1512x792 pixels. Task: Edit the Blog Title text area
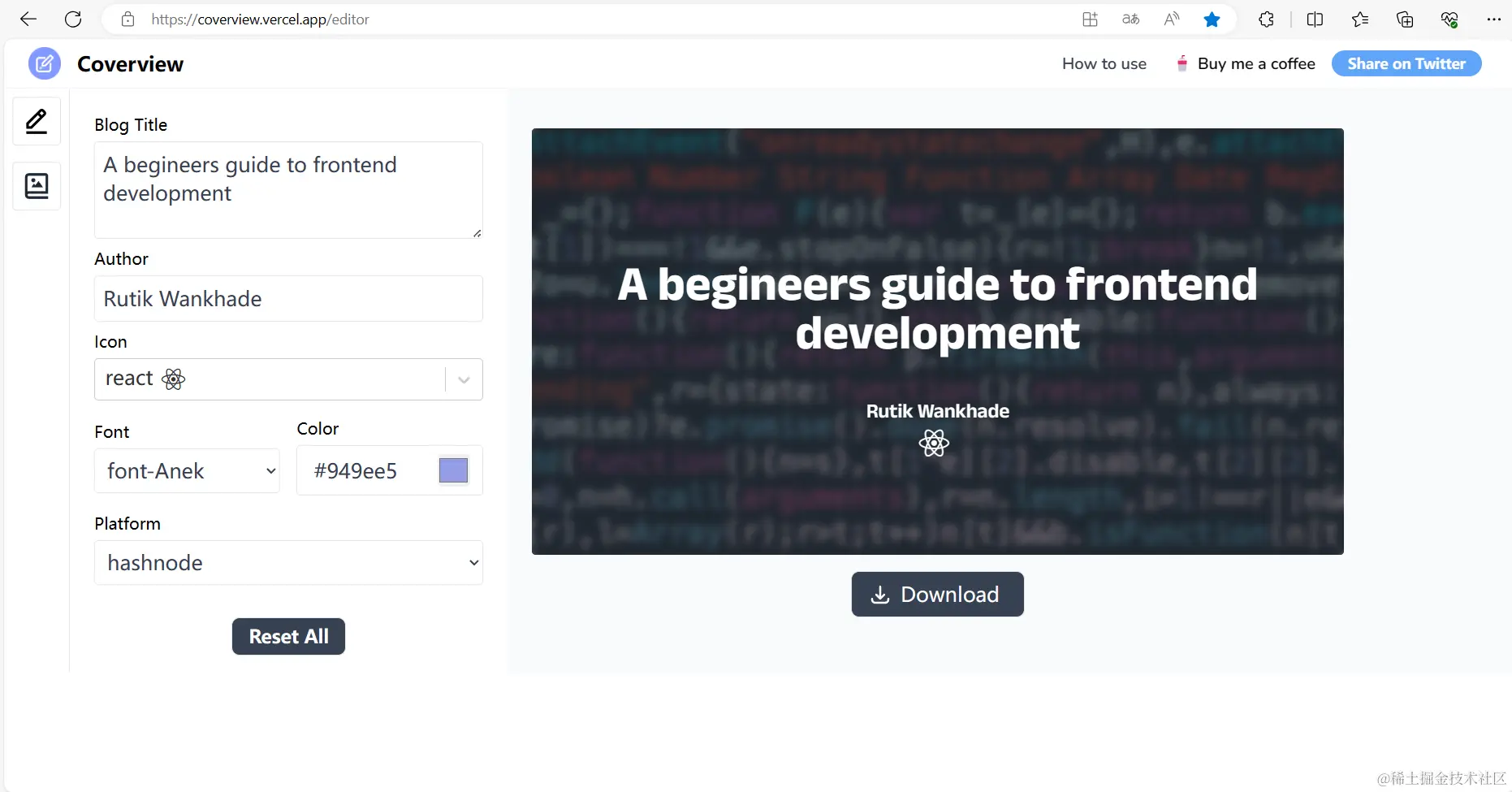click(288, 190)
